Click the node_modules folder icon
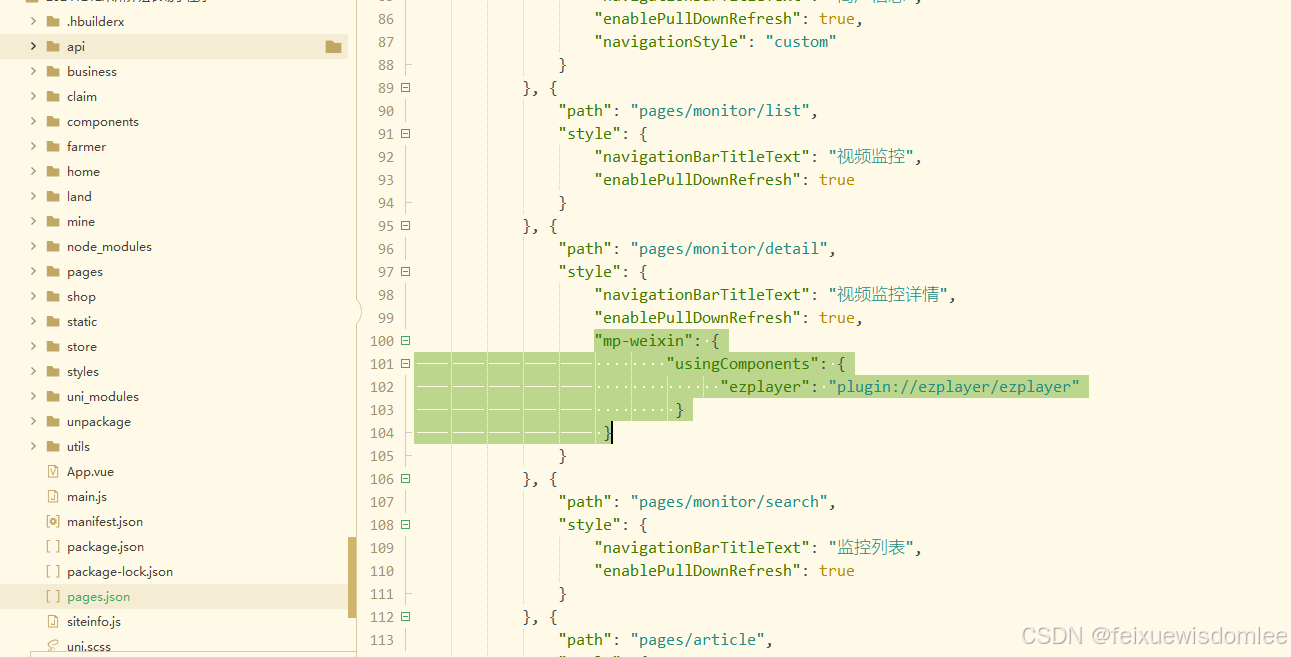Image resolution: width=1291 pixels, height=657 pixels. pos(53,246)
